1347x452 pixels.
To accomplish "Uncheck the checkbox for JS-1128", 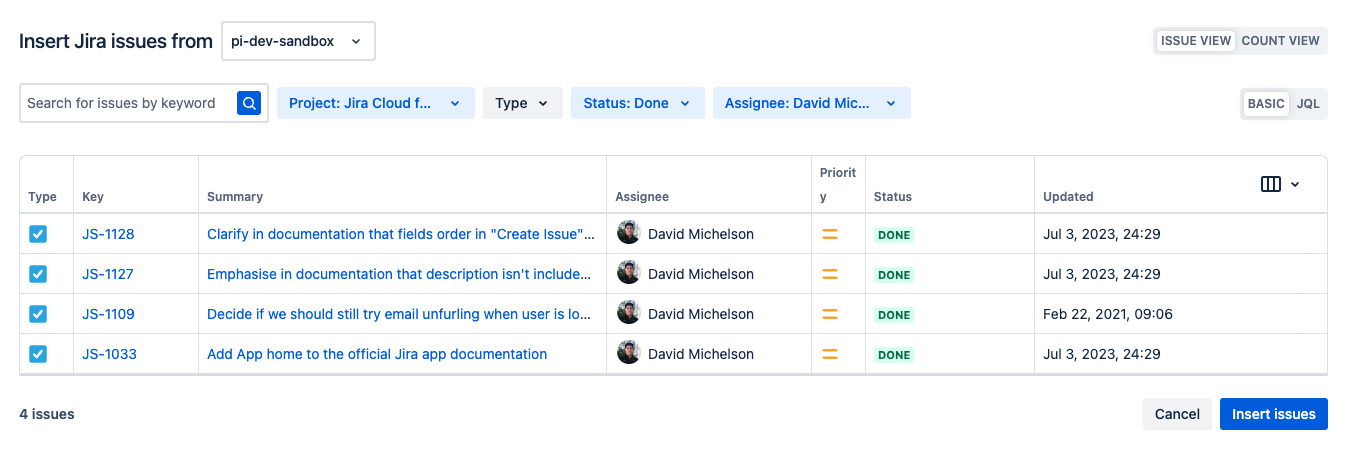I will coord(38,234).
